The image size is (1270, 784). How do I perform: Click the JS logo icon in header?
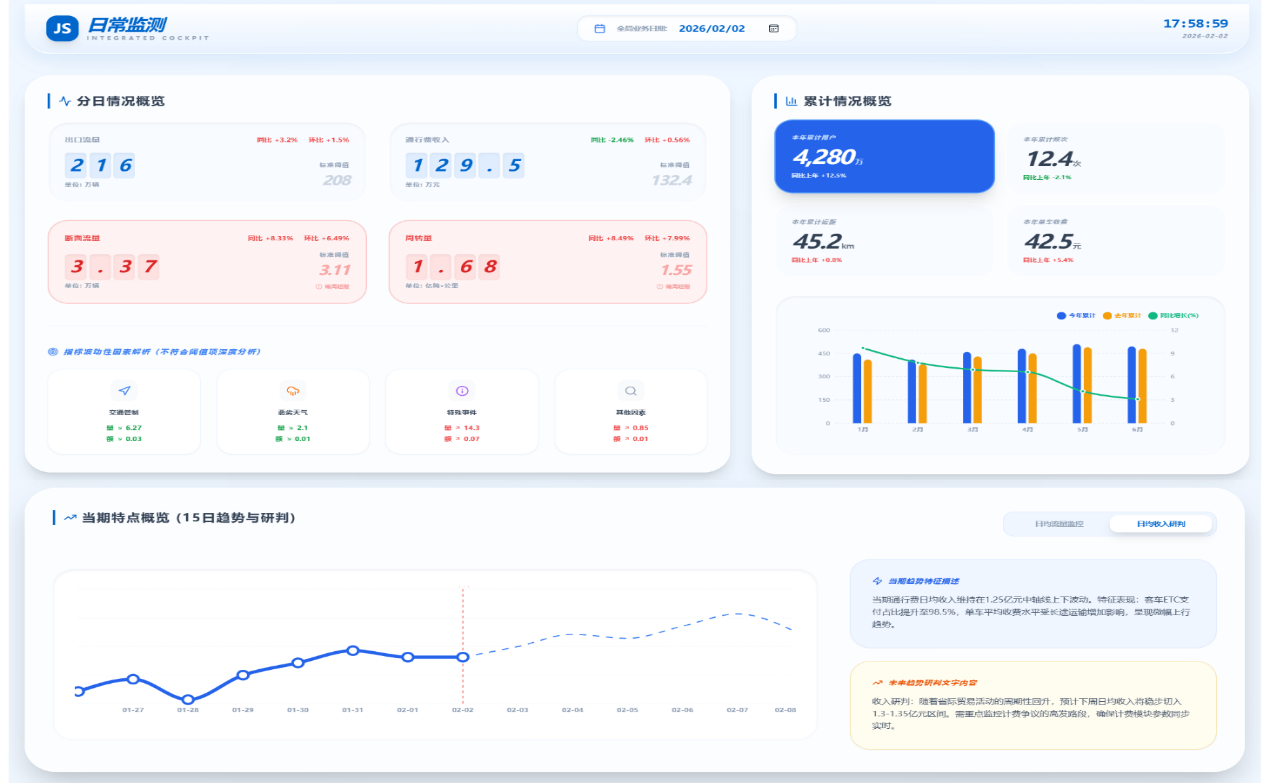pyautogui.click(x=62, y=29)
